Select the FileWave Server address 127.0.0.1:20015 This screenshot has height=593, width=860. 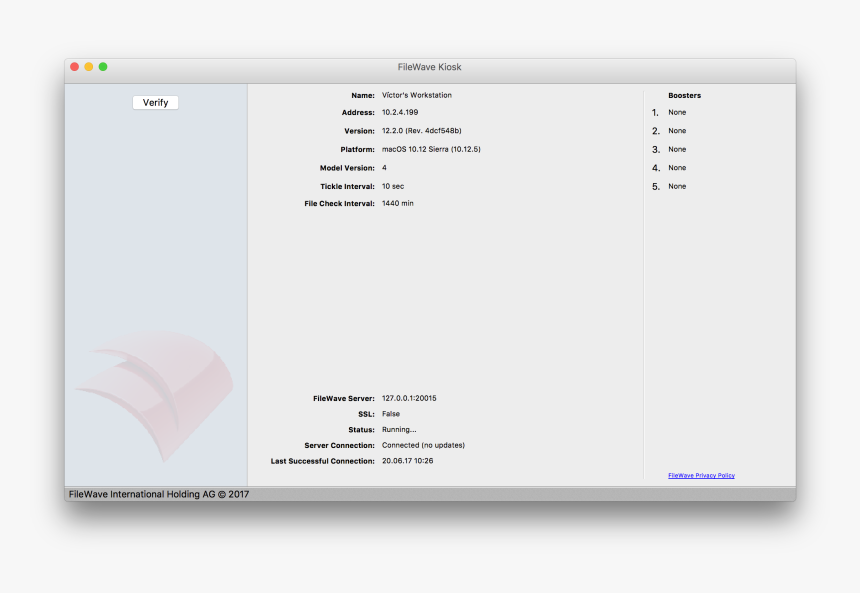click(x=409, y=398)
